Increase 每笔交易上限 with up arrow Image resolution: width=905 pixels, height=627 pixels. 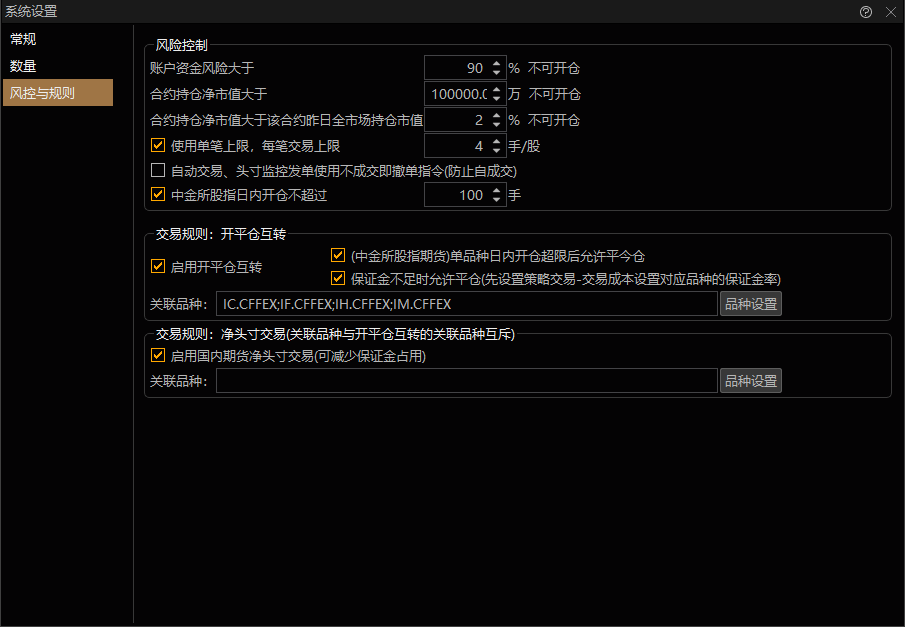coord(496,141)
